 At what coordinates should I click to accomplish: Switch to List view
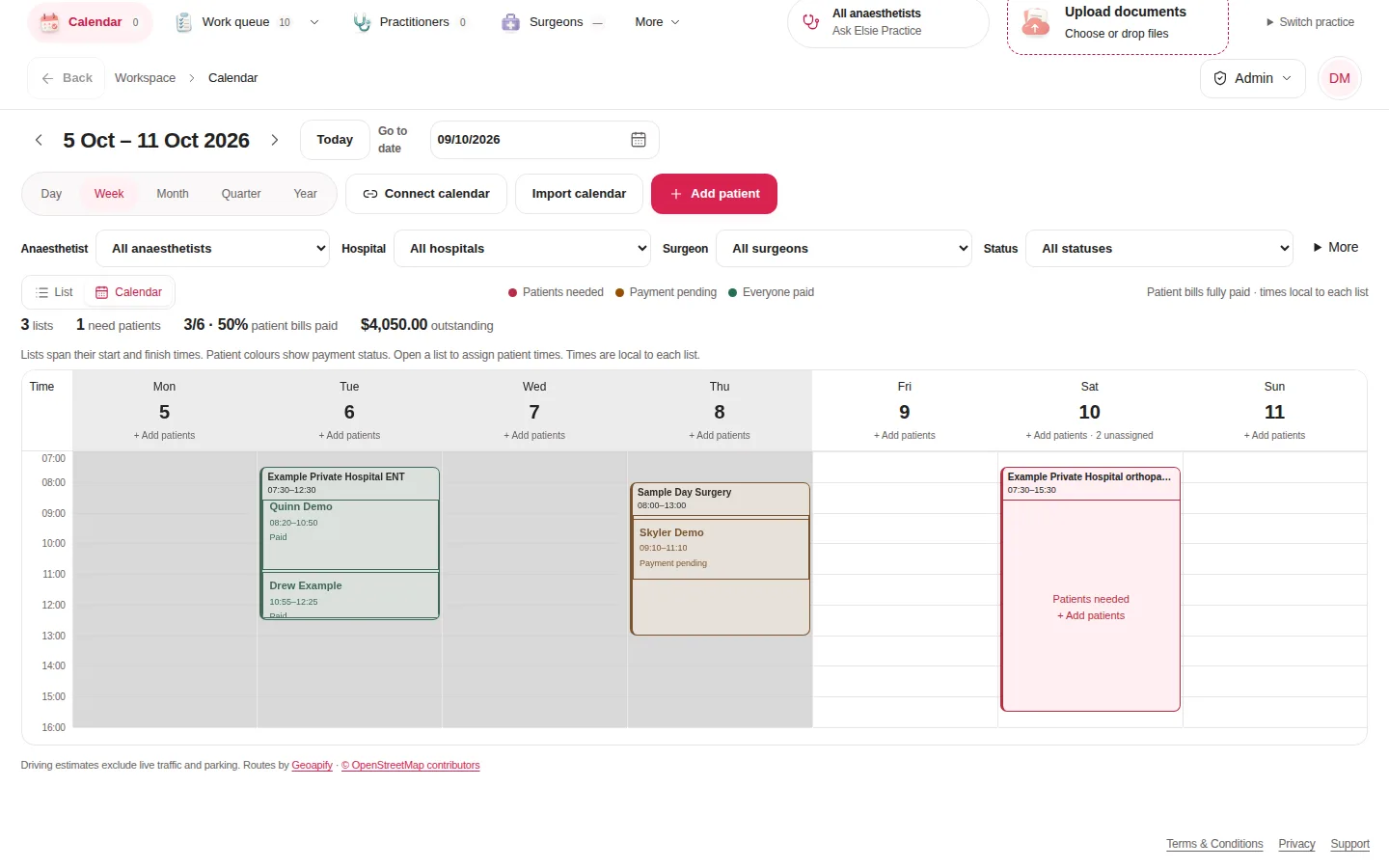click(x=55, y=292)
